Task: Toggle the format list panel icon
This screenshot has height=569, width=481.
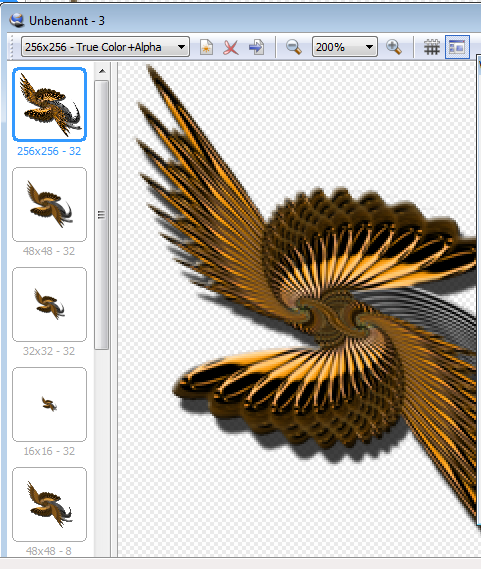Action: pos(457,47)
